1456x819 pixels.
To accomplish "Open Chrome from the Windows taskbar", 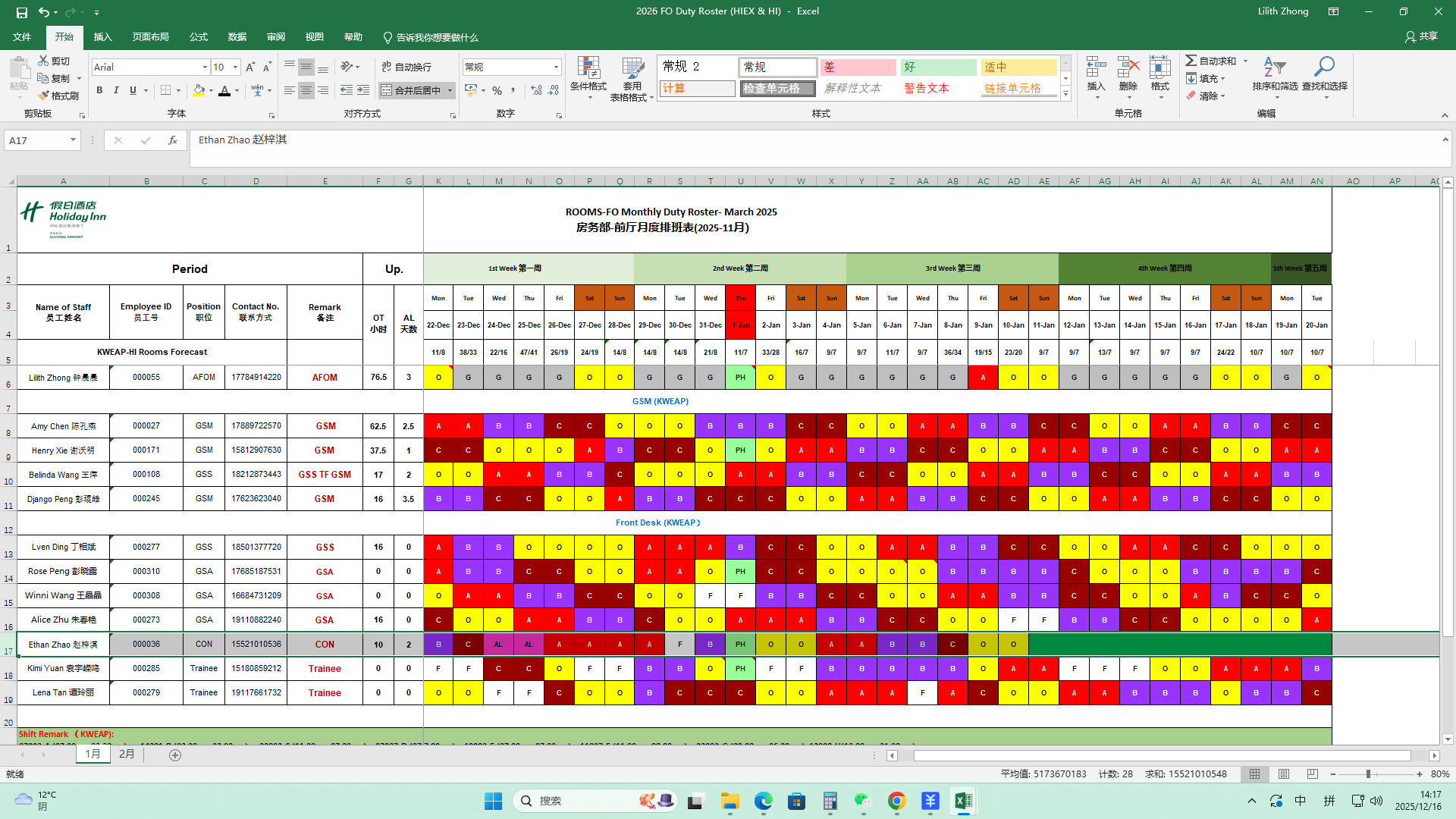I will tap(896, 801).
